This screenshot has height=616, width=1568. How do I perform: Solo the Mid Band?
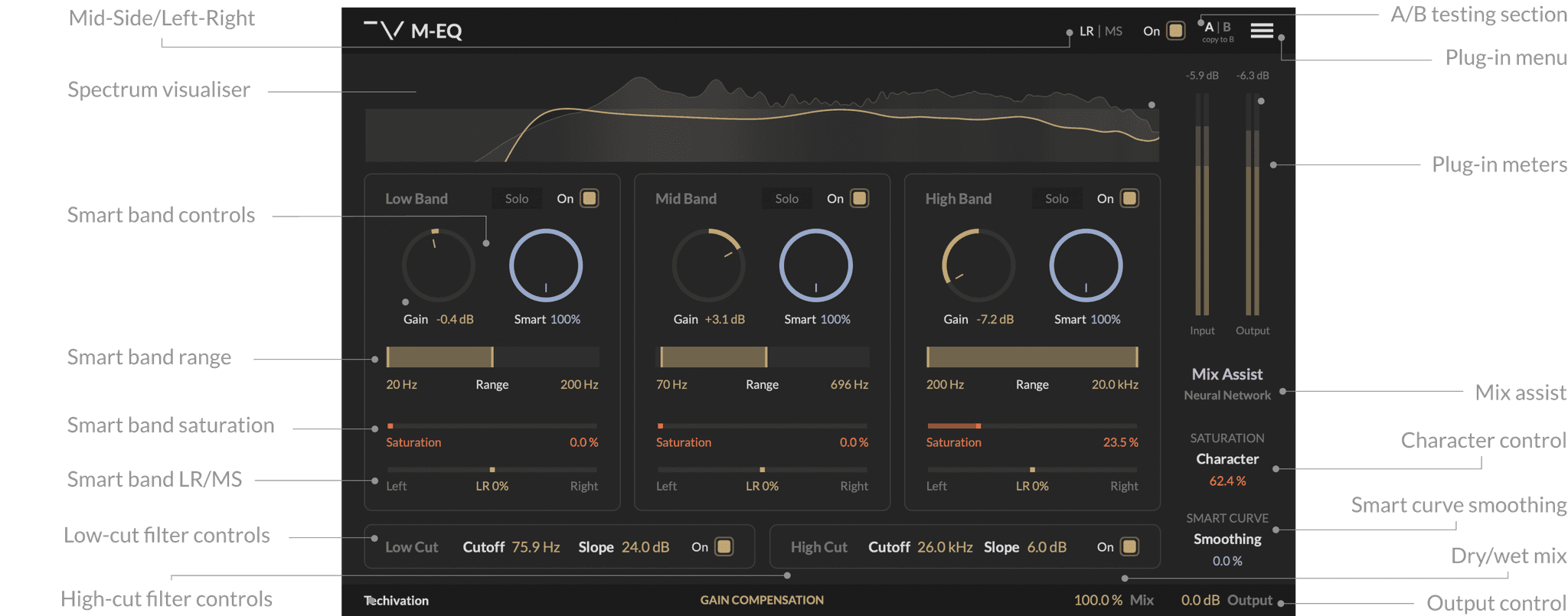point(786,198)
